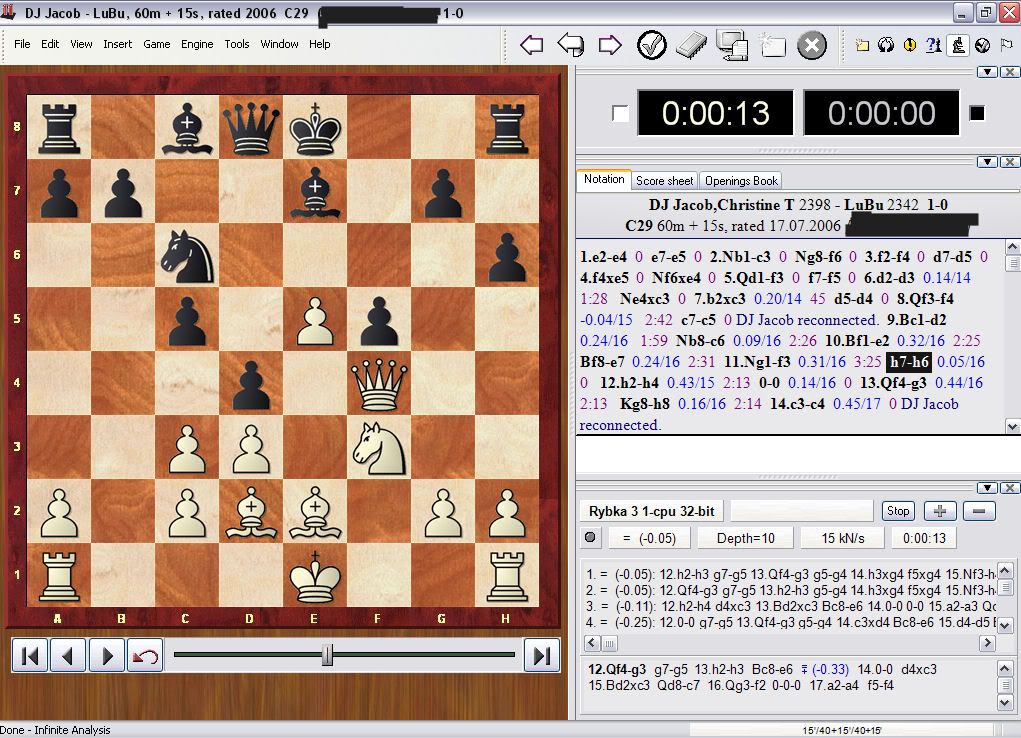The image size is (1021, 738).
Task: Open the notation pane dropdown arrow
Action: [x=988, y=162]
